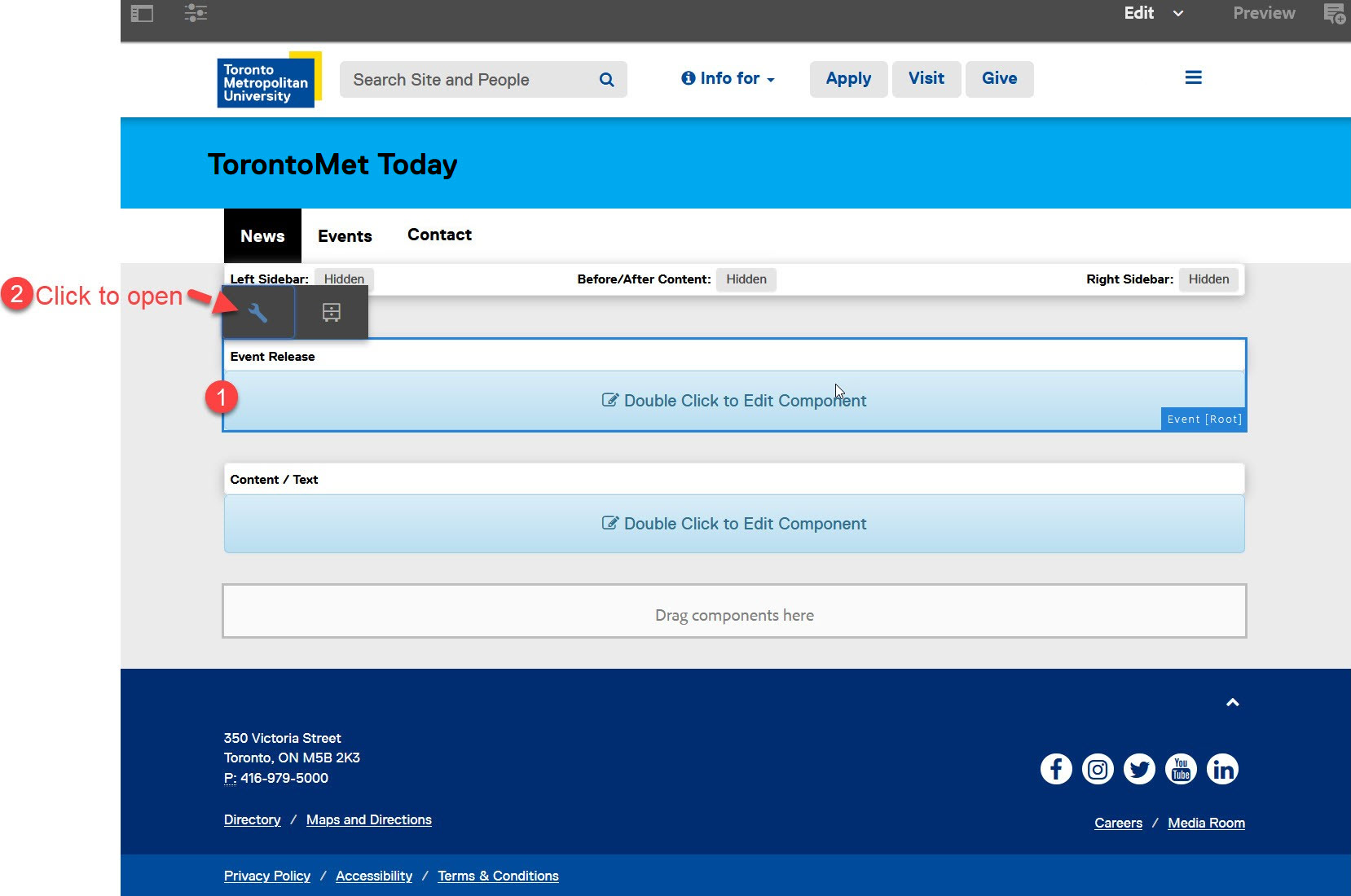The image size is (1351, 896).
Task: Open the Directory link
Action: click(252, 819)
